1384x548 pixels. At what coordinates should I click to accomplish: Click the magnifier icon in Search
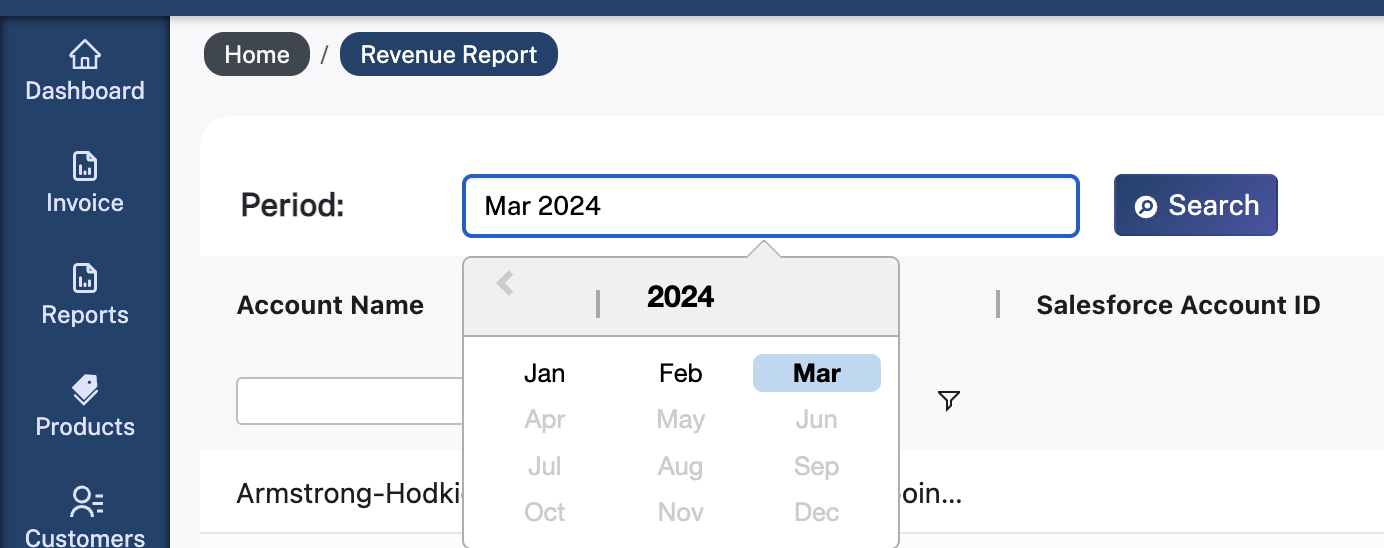click(x=1146, y=207)
